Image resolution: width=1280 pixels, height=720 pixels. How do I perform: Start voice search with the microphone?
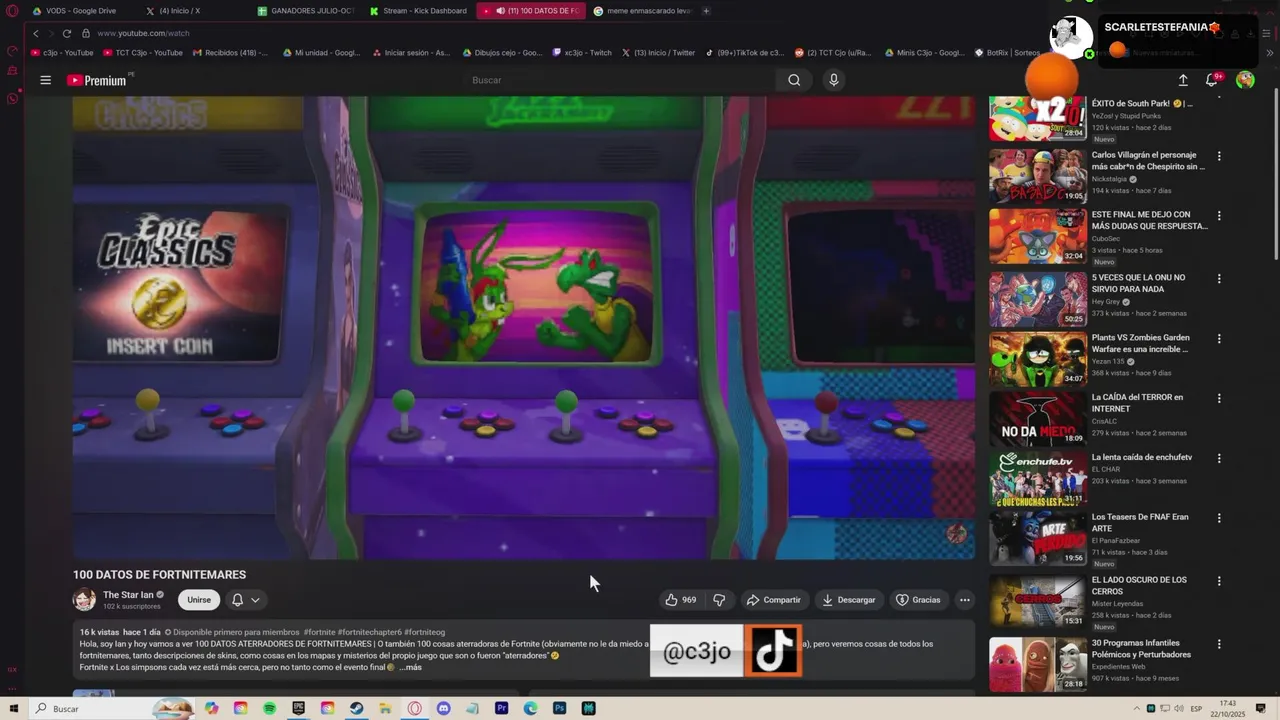(x=833, y=80)
